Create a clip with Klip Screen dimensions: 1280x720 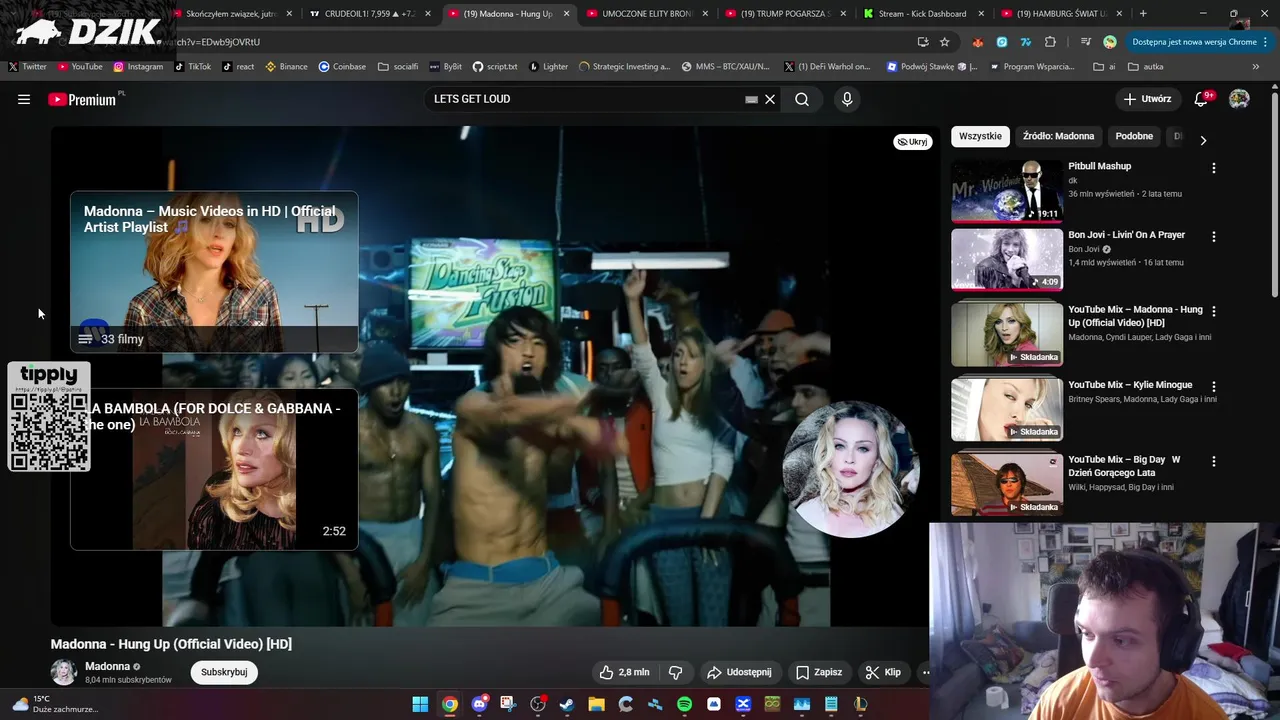click(883, 672)
